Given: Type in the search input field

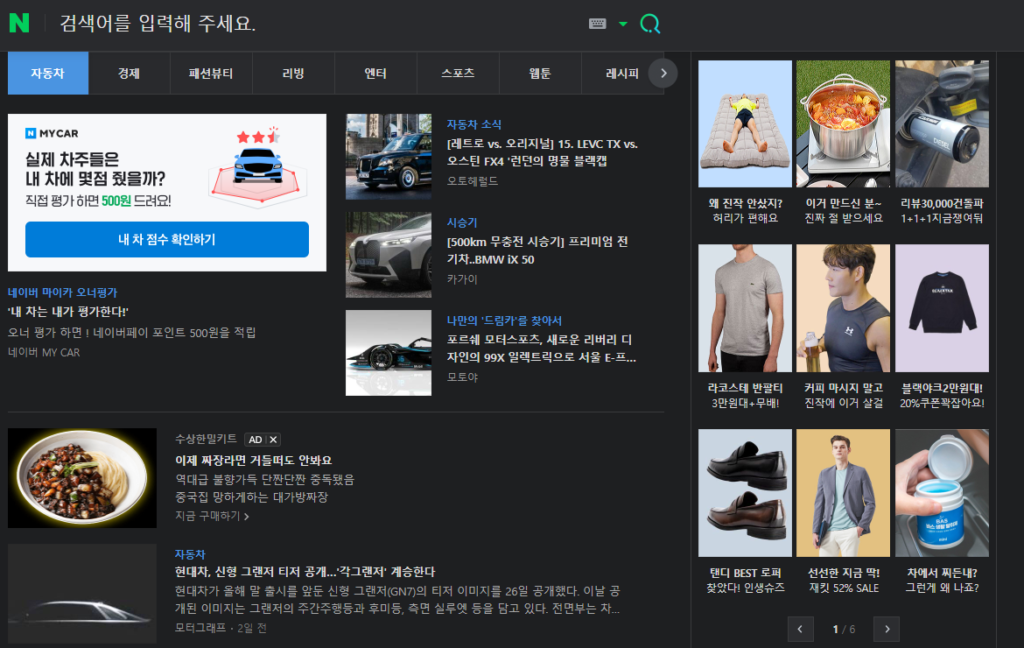Looking at the screenshot, I should pos(300,24).
